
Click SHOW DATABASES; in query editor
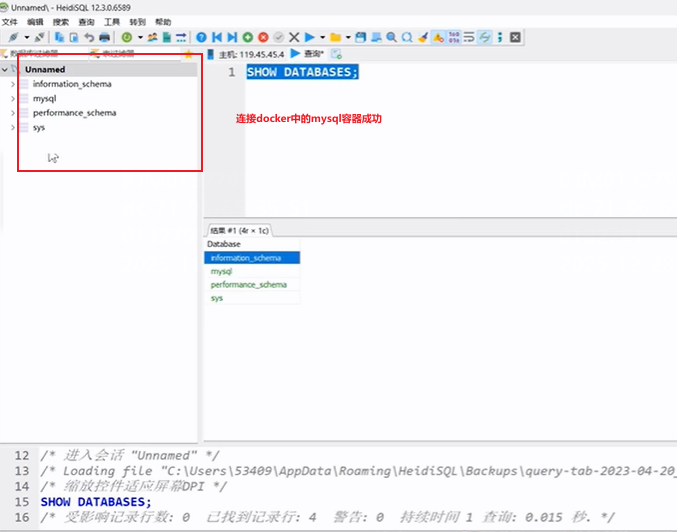point(302,72)
